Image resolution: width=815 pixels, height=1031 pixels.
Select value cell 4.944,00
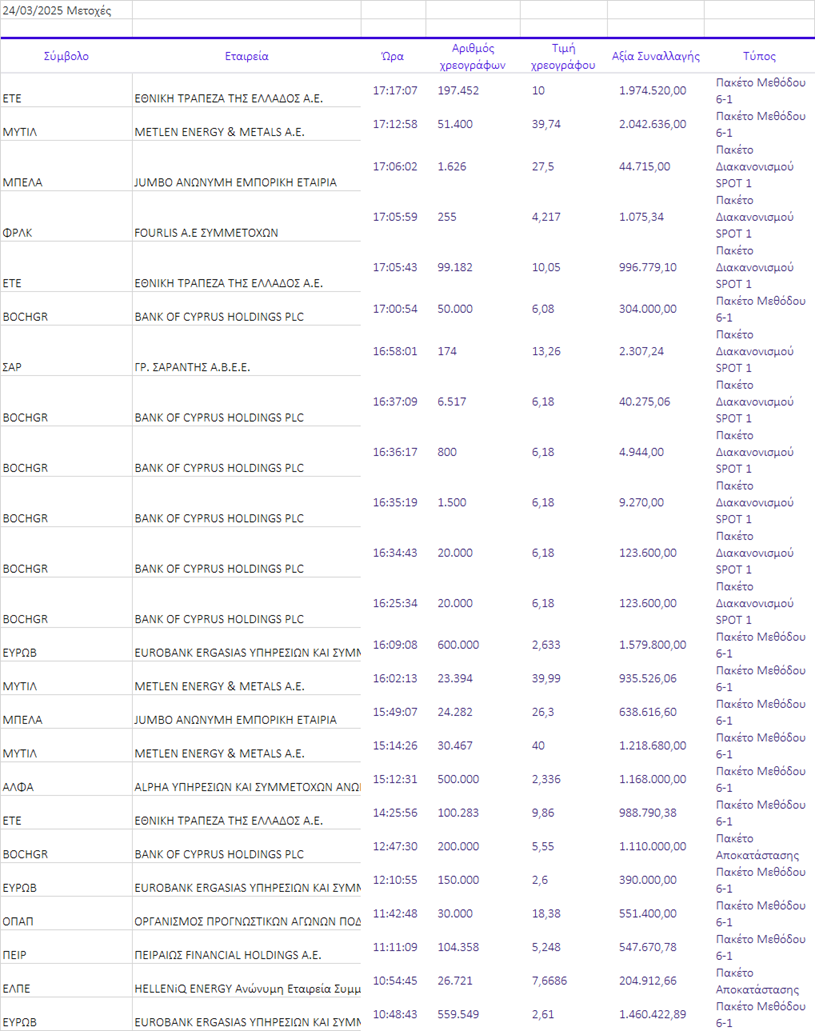641,452
